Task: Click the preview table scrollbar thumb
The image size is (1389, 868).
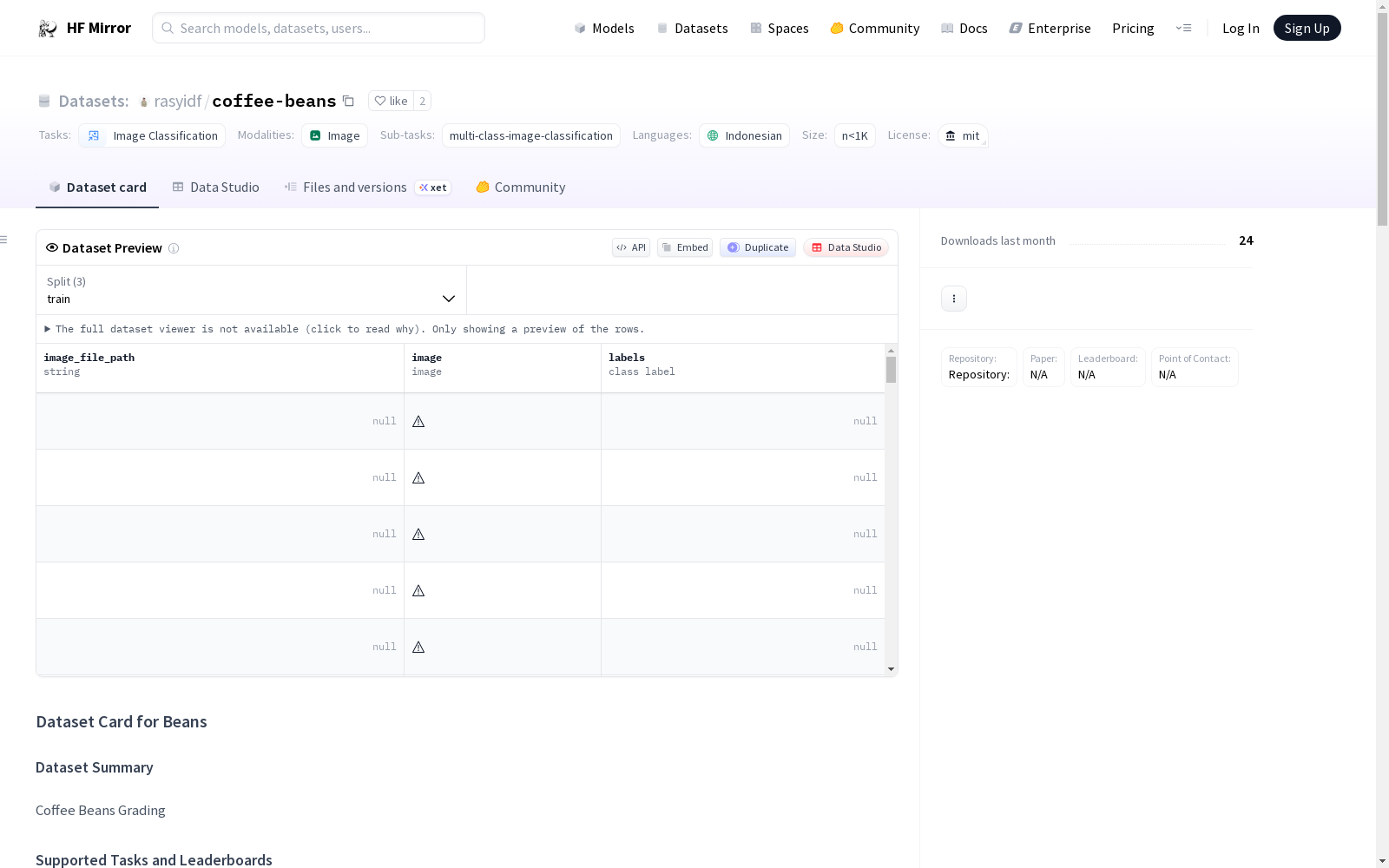Action: pos(891,370)
